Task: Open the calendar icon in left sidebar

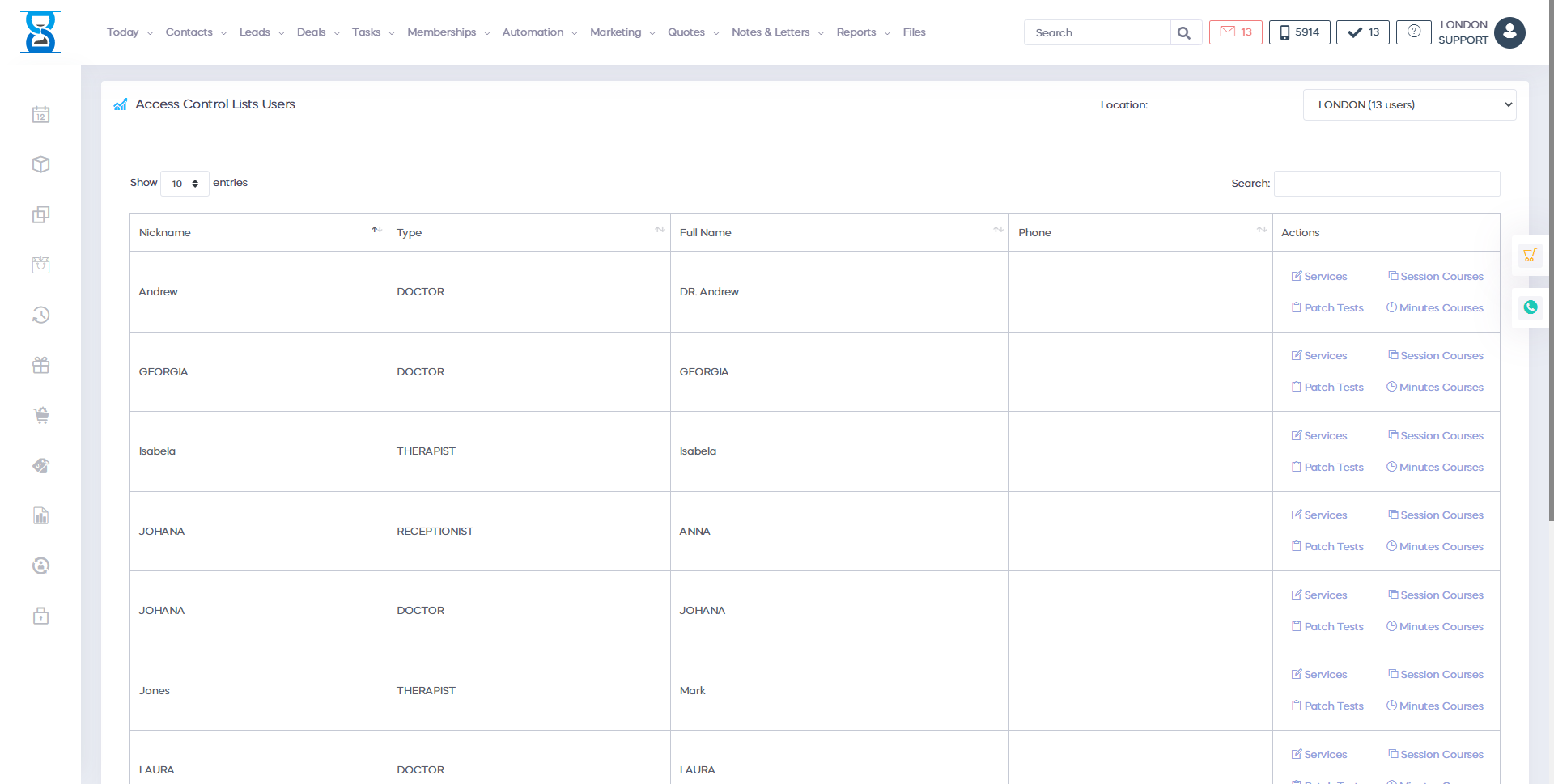Action: (x=40, y=115)
